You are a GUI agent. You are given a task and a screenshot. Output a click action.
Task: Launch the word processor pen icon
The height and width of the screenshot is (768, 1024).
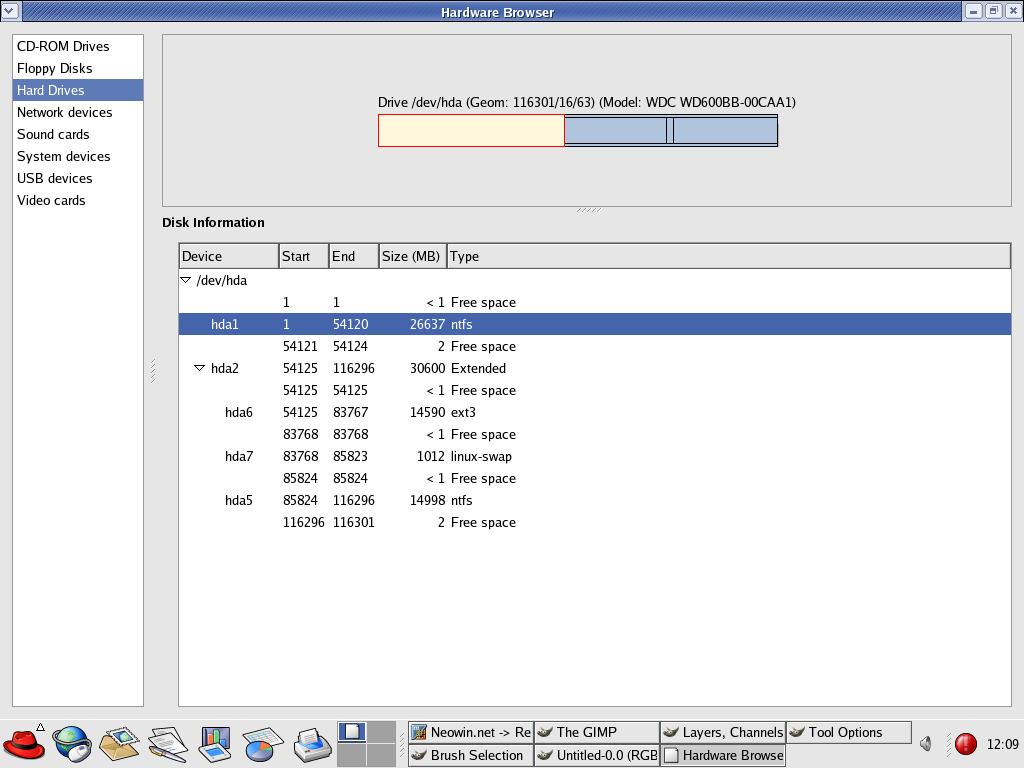click(167, 743)
